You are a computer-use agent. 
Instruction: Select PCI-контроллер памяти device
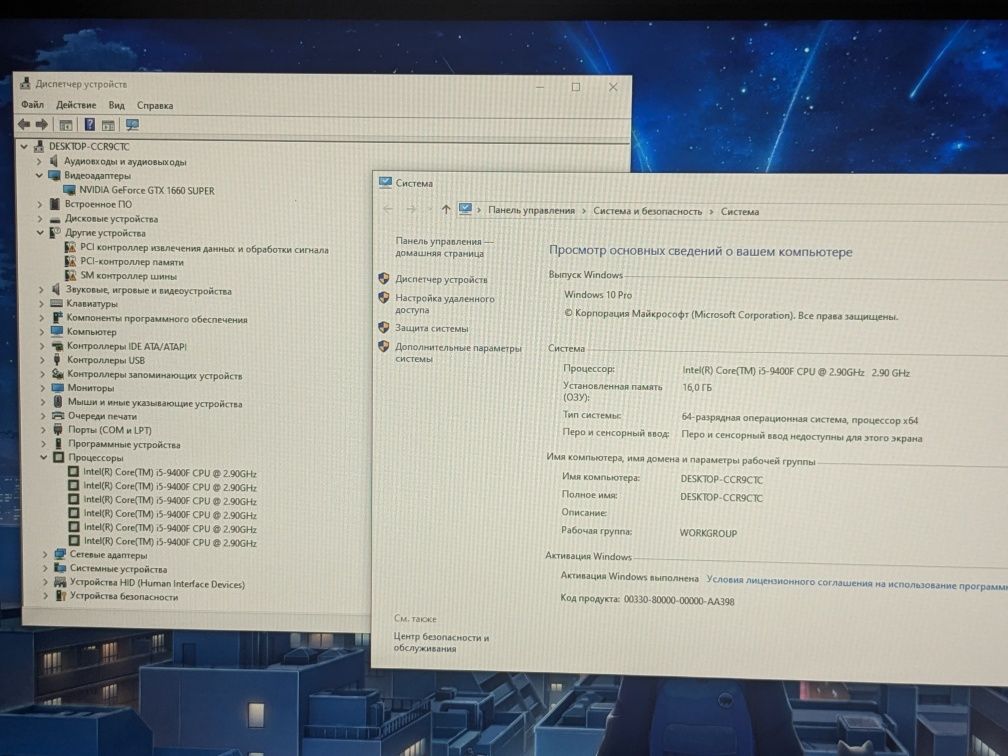(132, 262)
